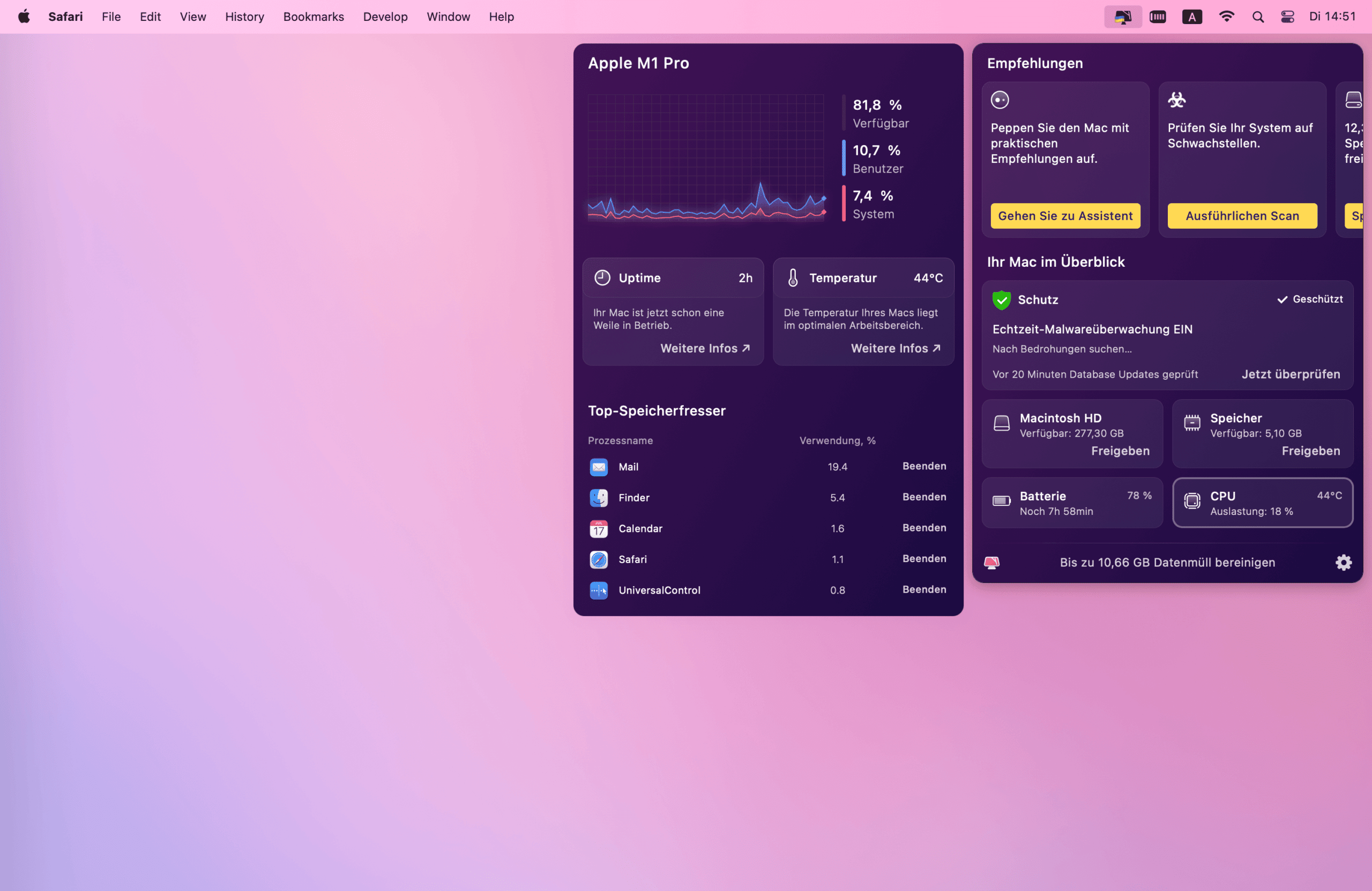The height and width of the screenshot is (891, 1372).
Task: Click the Apple M1 Pro heading
Action: 638,63
